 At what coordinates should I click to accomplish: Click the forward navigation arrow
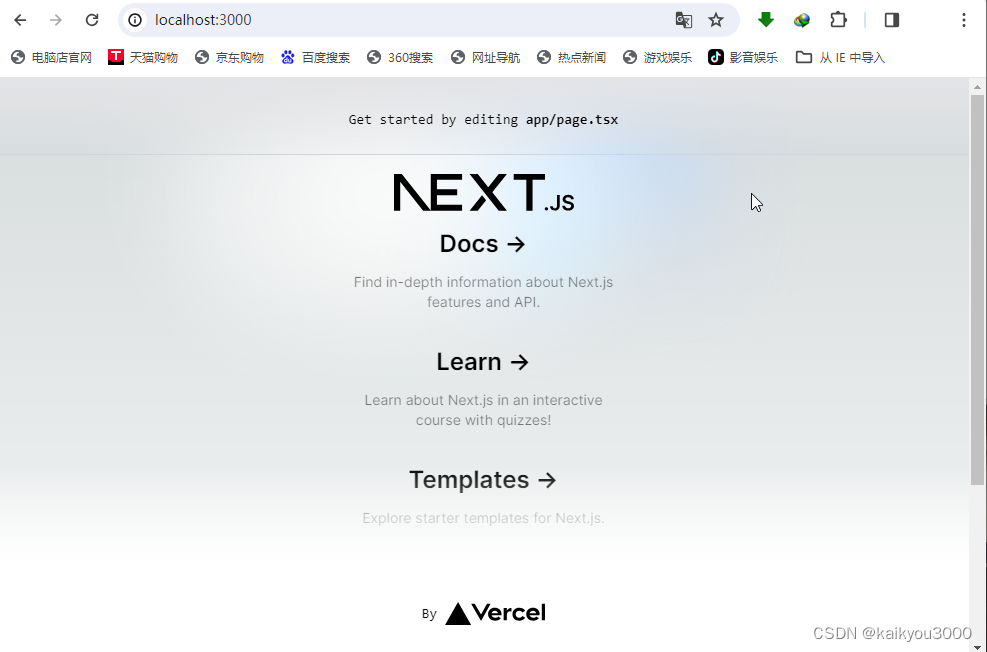pyautogui.click(x=55, y=19)
